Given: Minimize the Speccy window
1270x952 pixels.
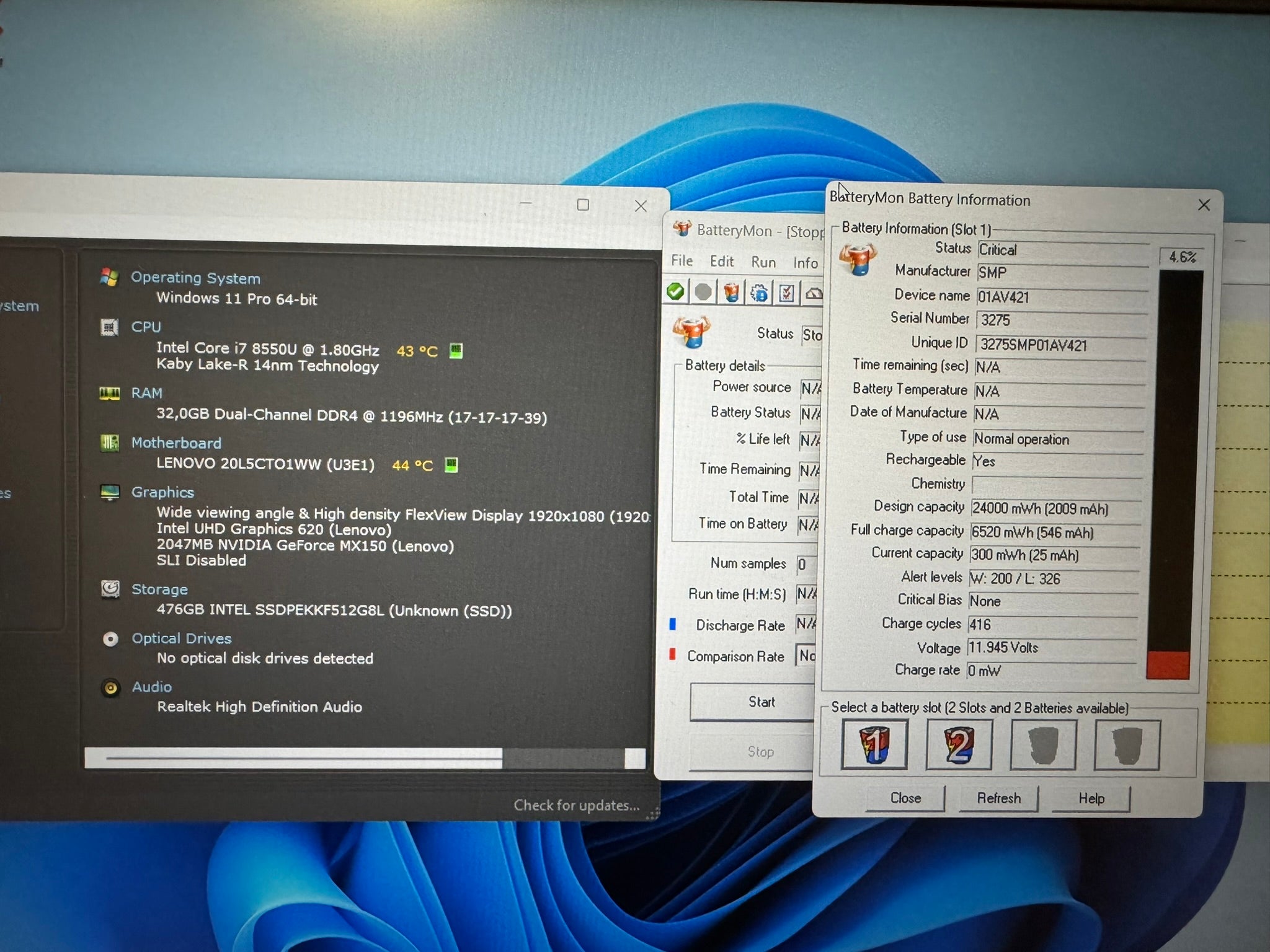Looking at the screenshot, I should [525, 203].
